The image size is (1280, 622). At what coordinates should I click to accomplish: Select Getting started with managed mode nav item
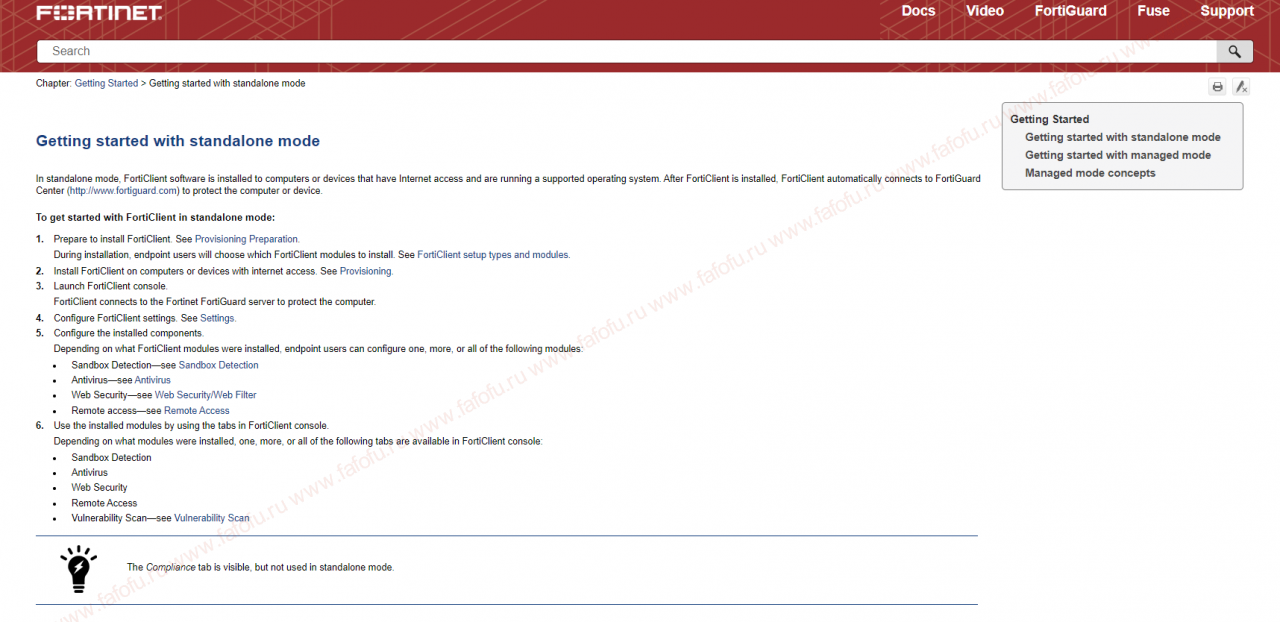pyautogui.click(x=1117, y=155)
